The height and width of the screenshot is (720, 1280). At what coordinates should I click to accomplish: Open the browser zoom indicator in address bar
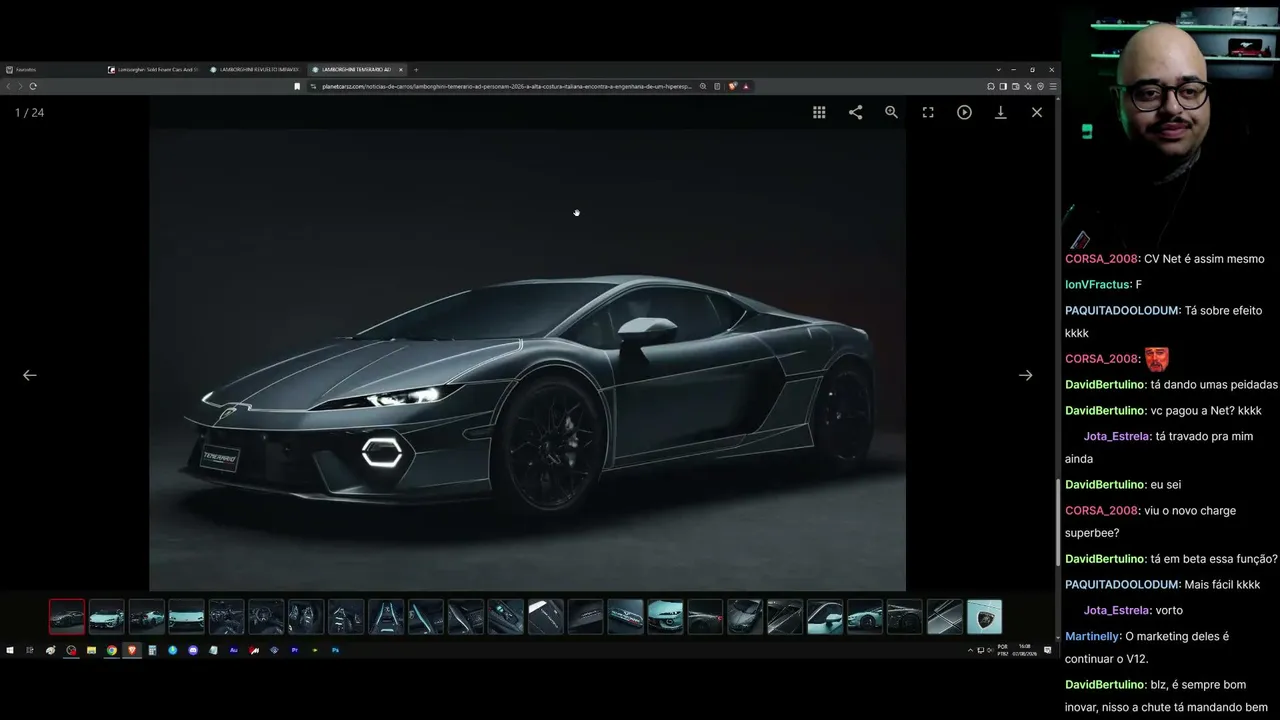(703, 86)
